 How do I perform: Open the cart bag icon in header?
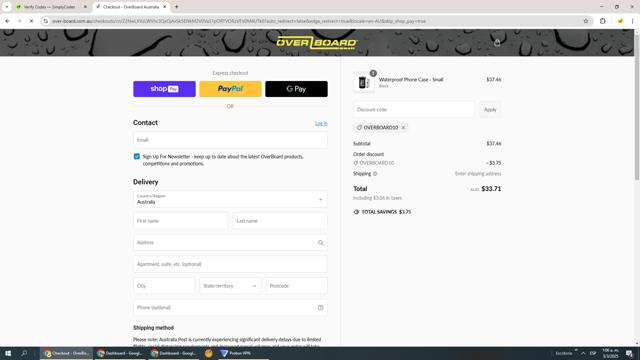click(497, 42)
